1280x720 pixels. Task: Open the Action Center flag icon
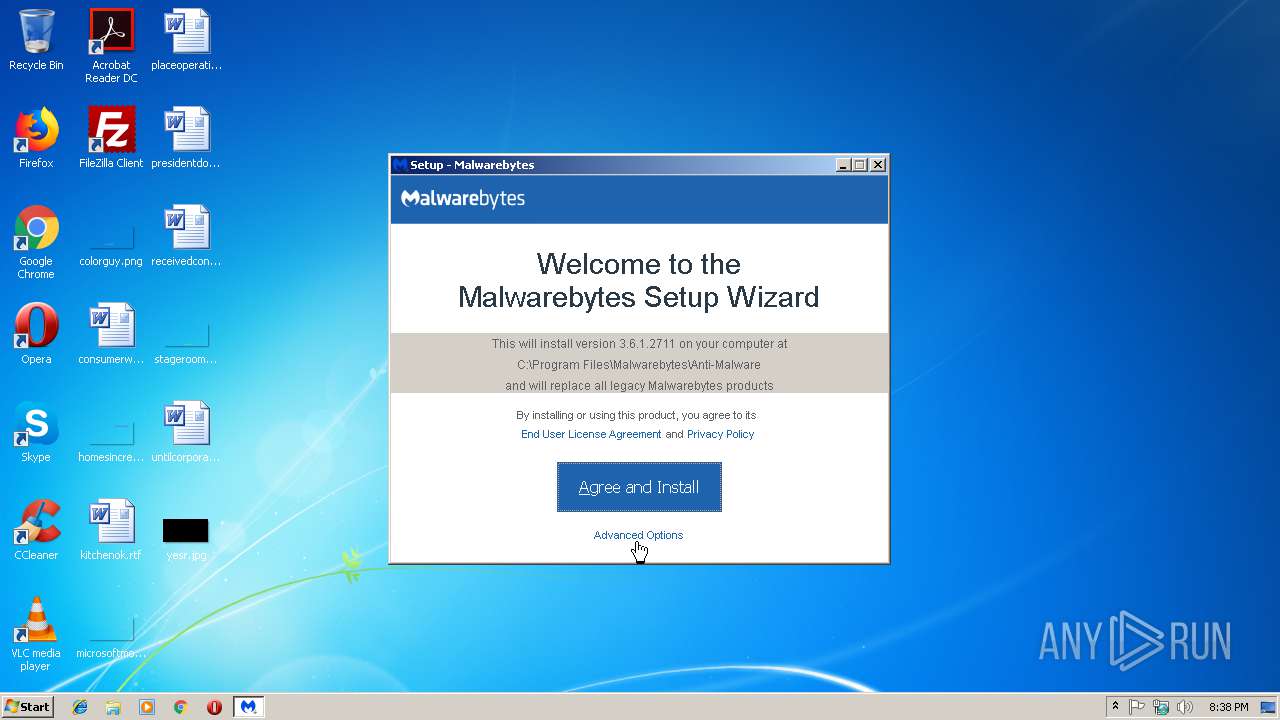[1137, 707]
